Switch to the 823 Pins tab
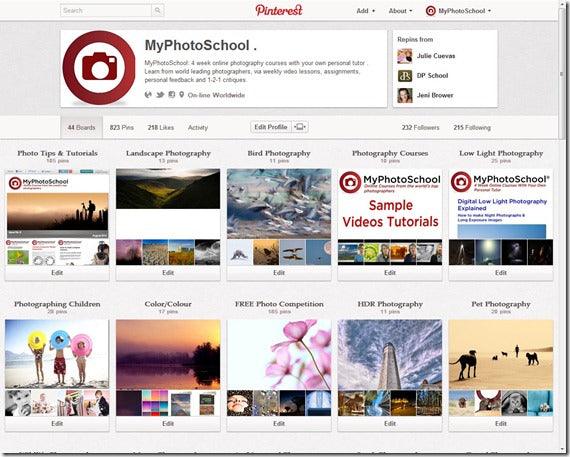The height and width of the screenshot is (457, 570). point(121,128)
